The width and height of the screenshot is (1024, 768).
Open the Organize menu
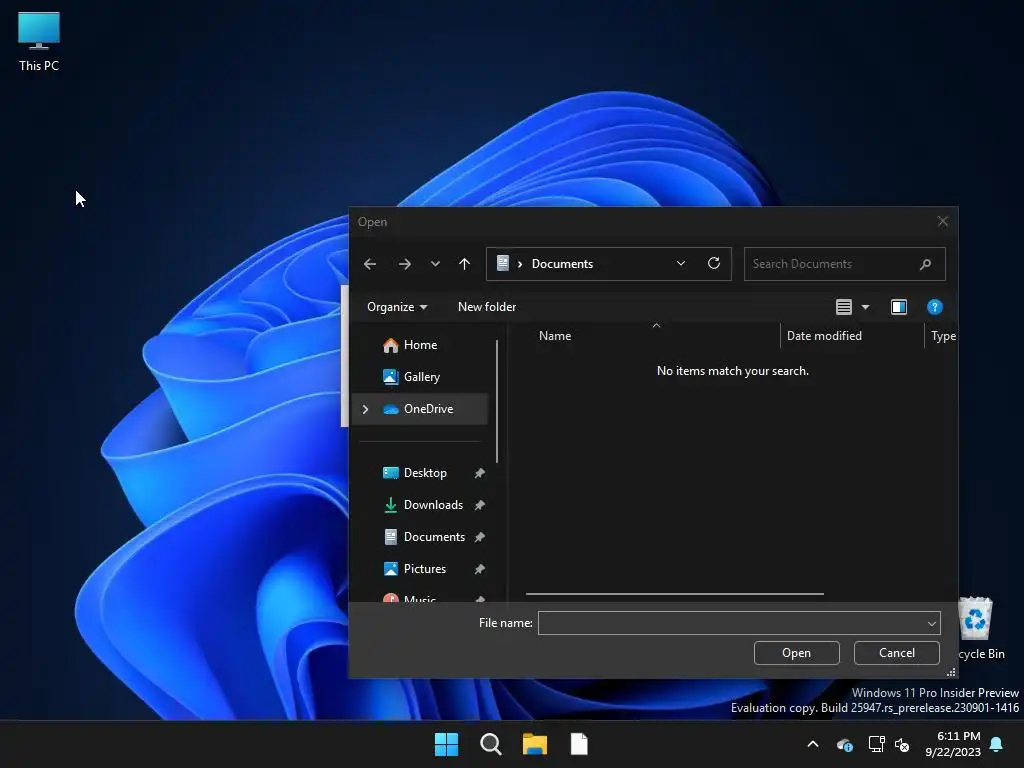point(396,307)
